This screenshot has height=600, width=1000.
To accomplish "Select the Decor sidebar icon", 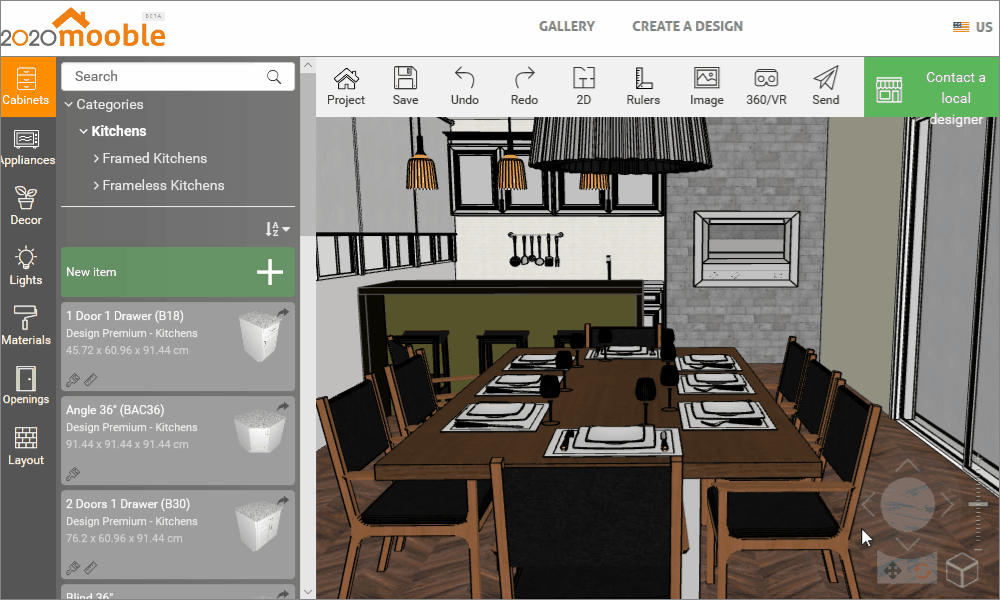I will [x=26, y=207].
